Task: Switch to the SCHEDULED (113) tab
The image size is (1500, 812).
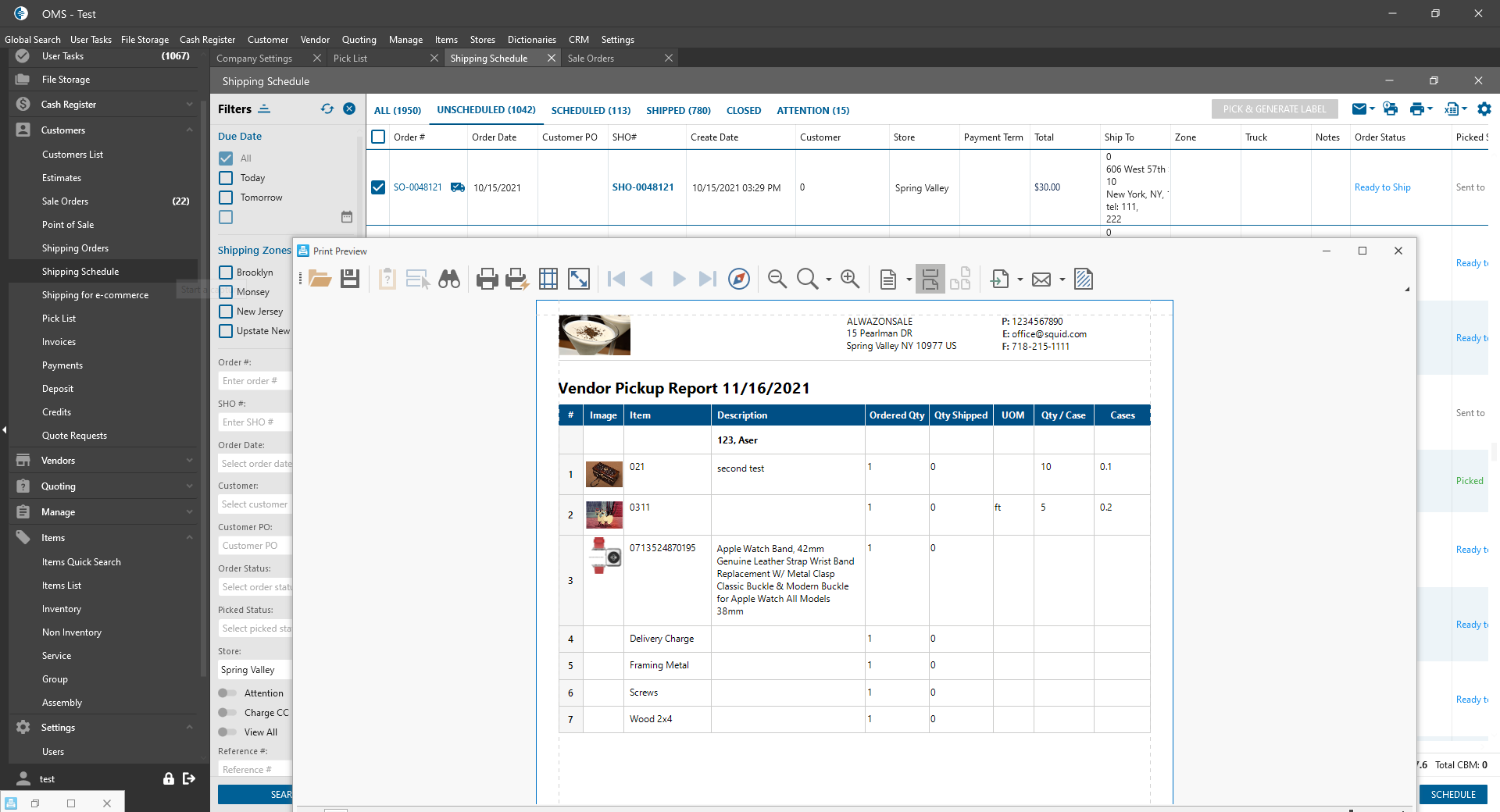Action: pyautogui.click(x=591, y=110)
